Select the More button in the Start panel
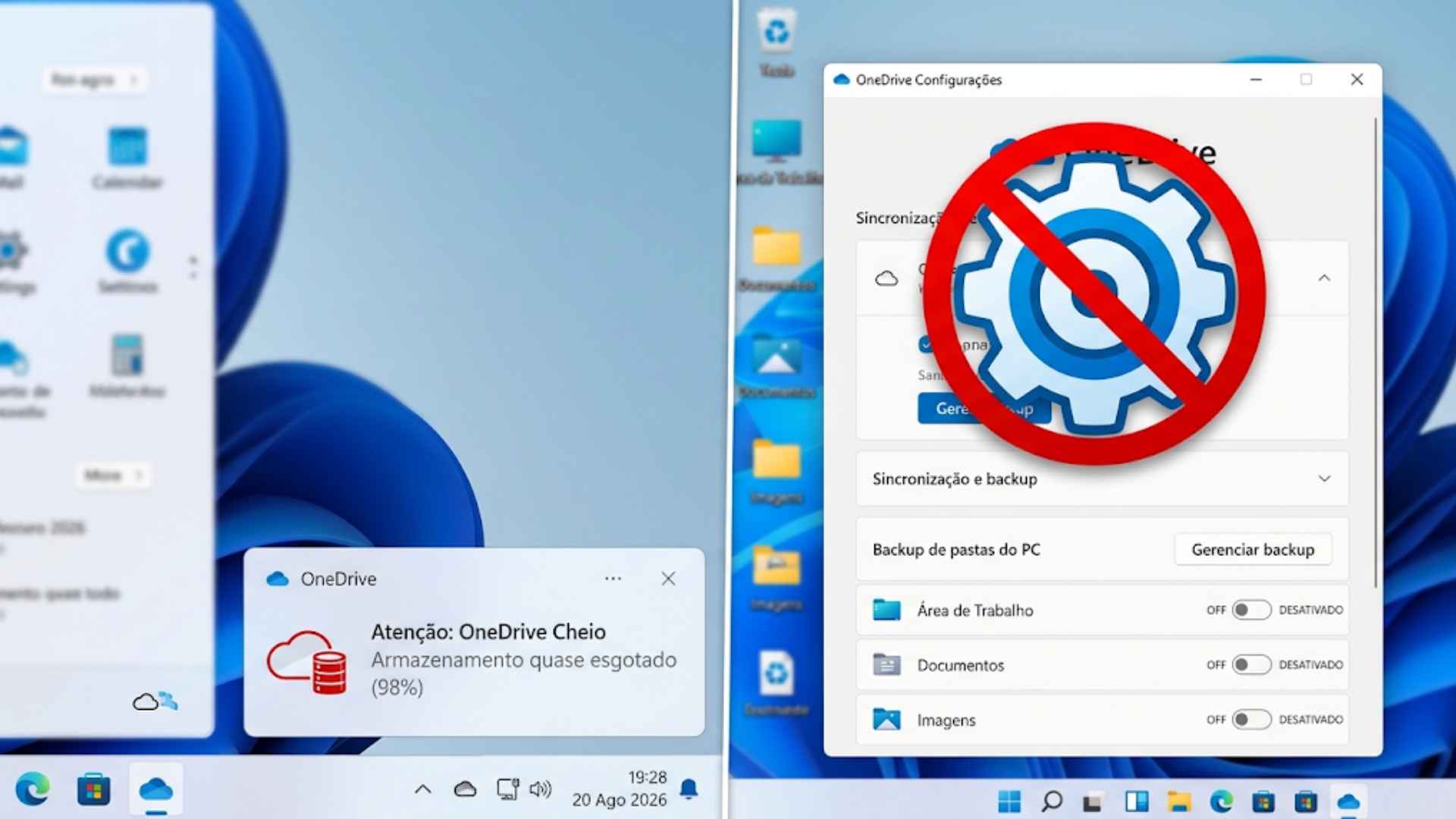The width and height of the screenshot is (1456, 819). [114, 475]
